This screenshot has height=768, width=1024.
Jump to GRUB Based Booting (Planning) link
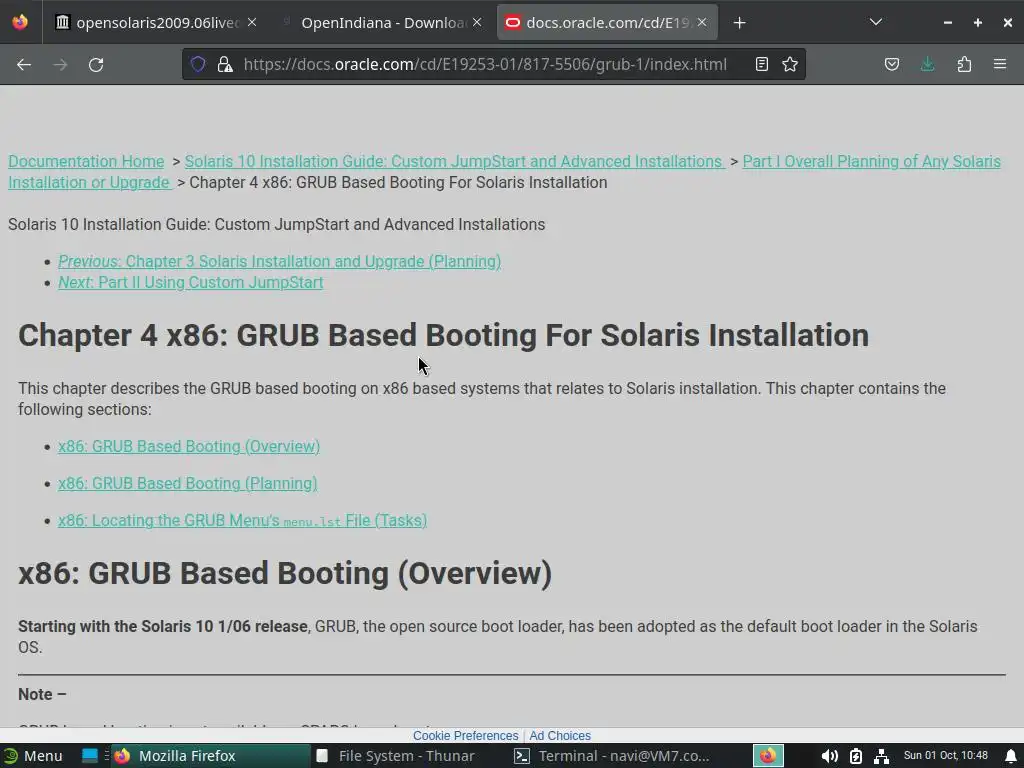coord(187,483)
